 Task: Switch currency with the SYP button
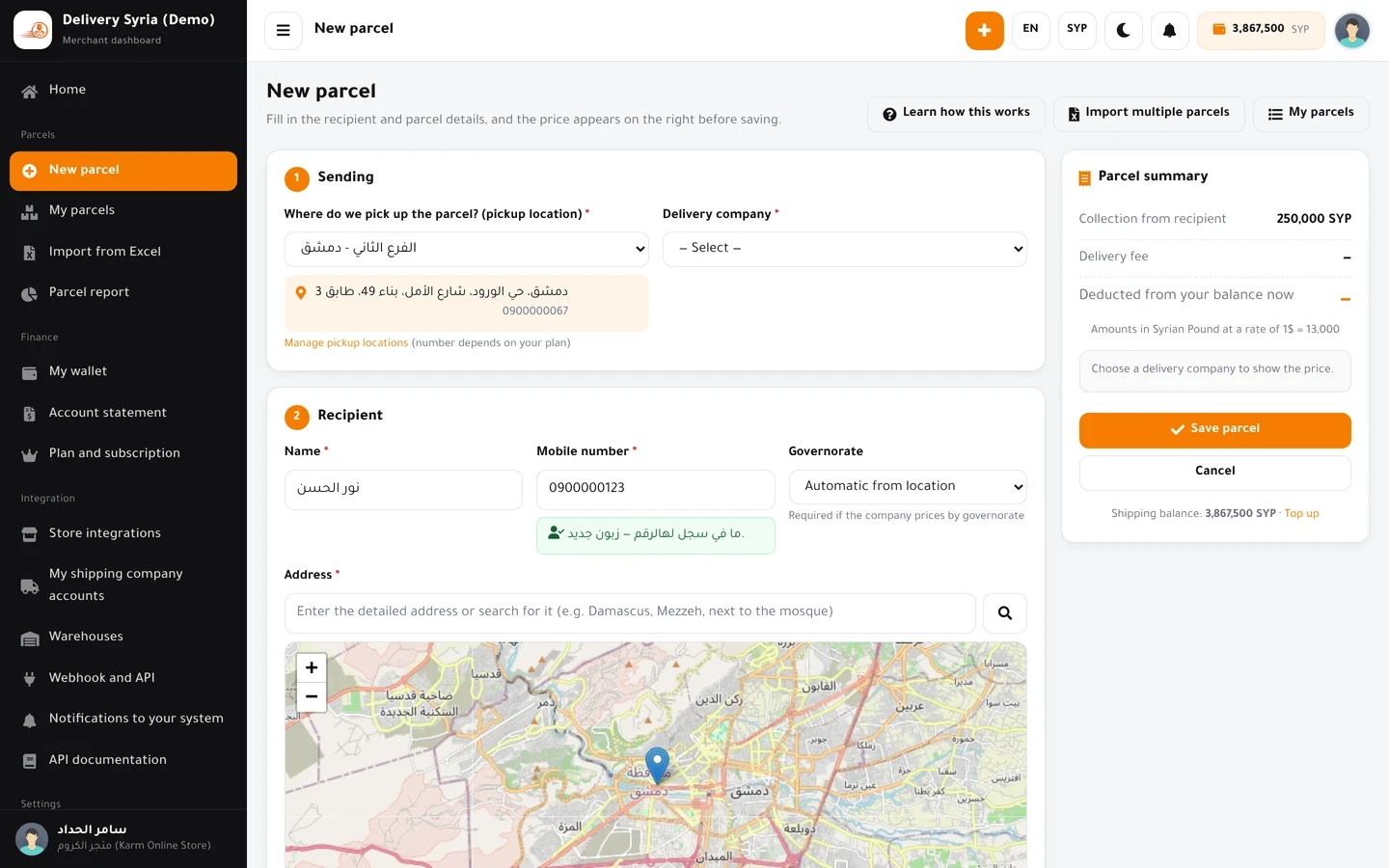pyautogui.click(x=1077, y=30)
